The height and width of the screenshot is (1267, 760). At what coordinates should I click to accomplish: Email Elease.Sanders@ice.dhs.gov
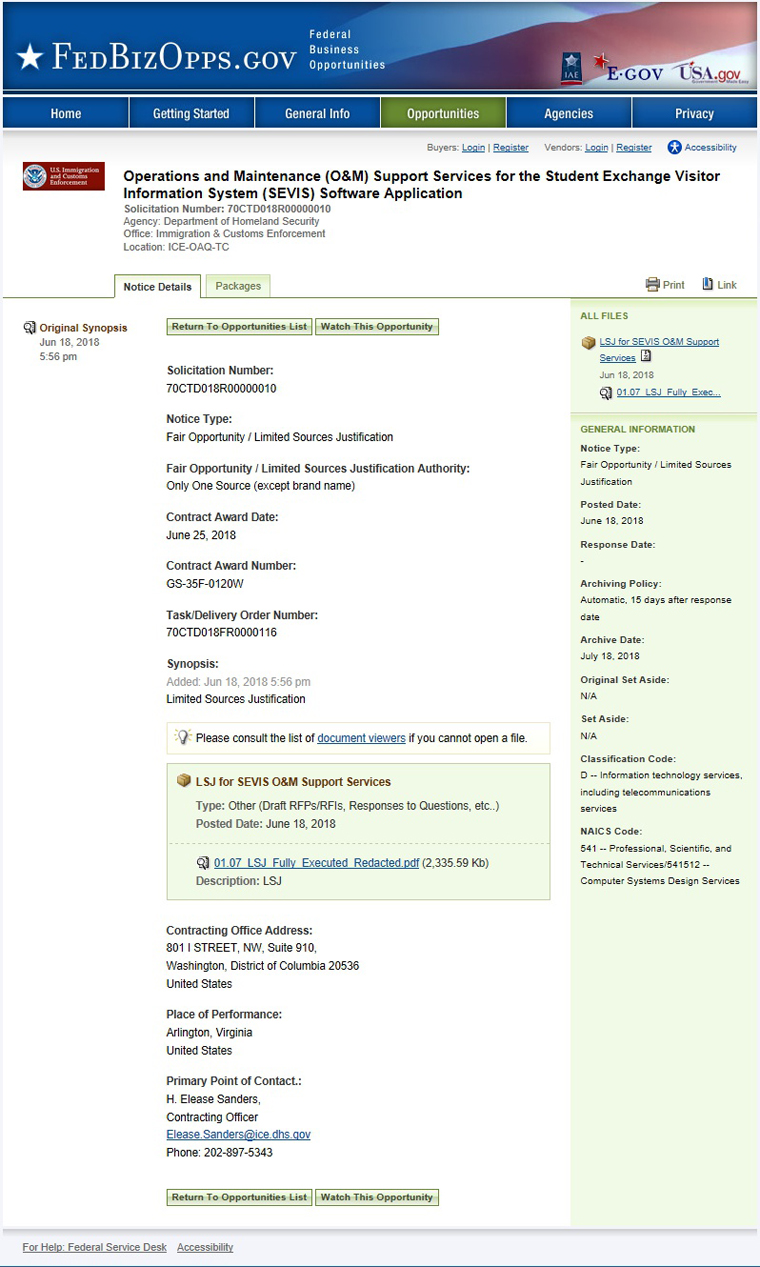pyautogui.click(x=238, y=1135)
